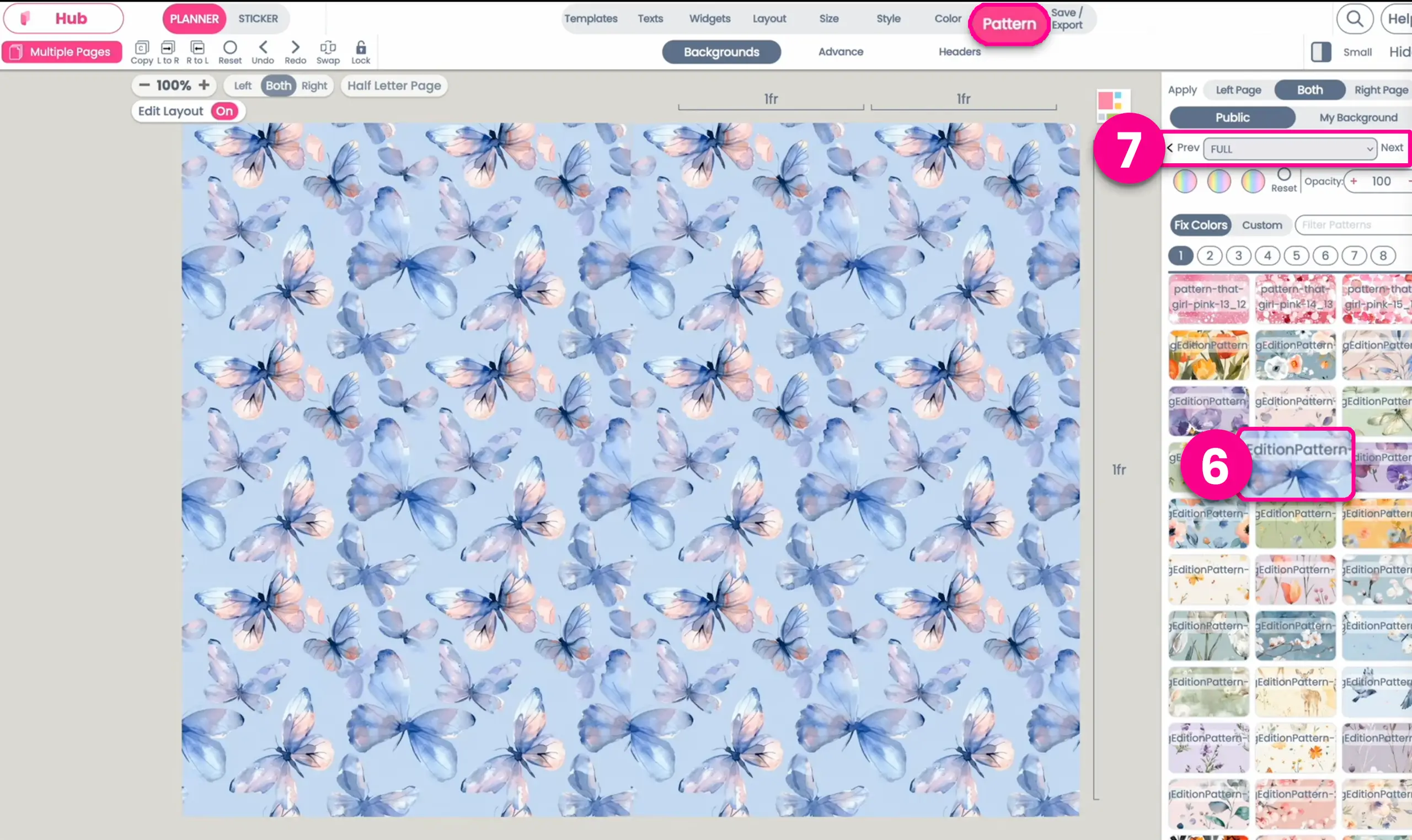Open the search with the magnifying glass icon
The image size is (1412, 840).
click(x=1354, y=18)
